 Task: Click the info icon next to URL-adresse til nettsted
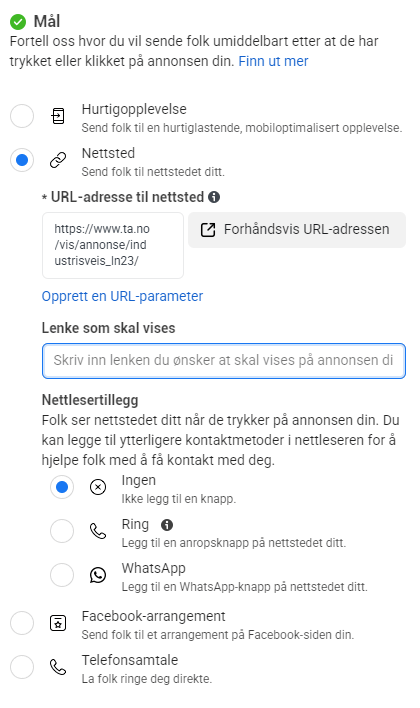[214, 197]
